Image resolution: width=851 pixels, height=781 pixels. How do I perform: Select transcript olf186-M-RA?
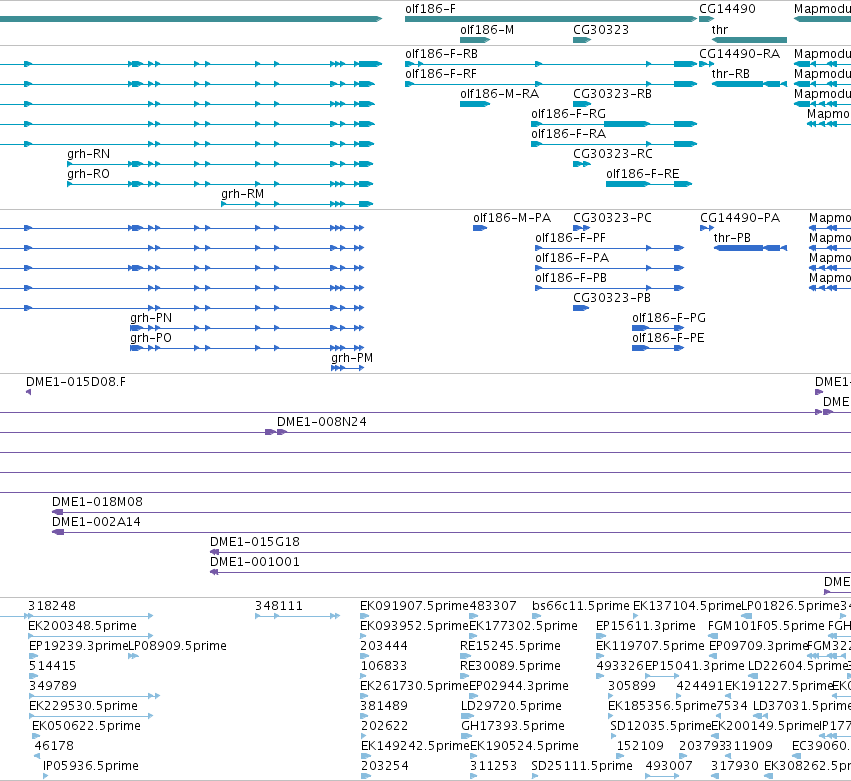coord(475,104)
